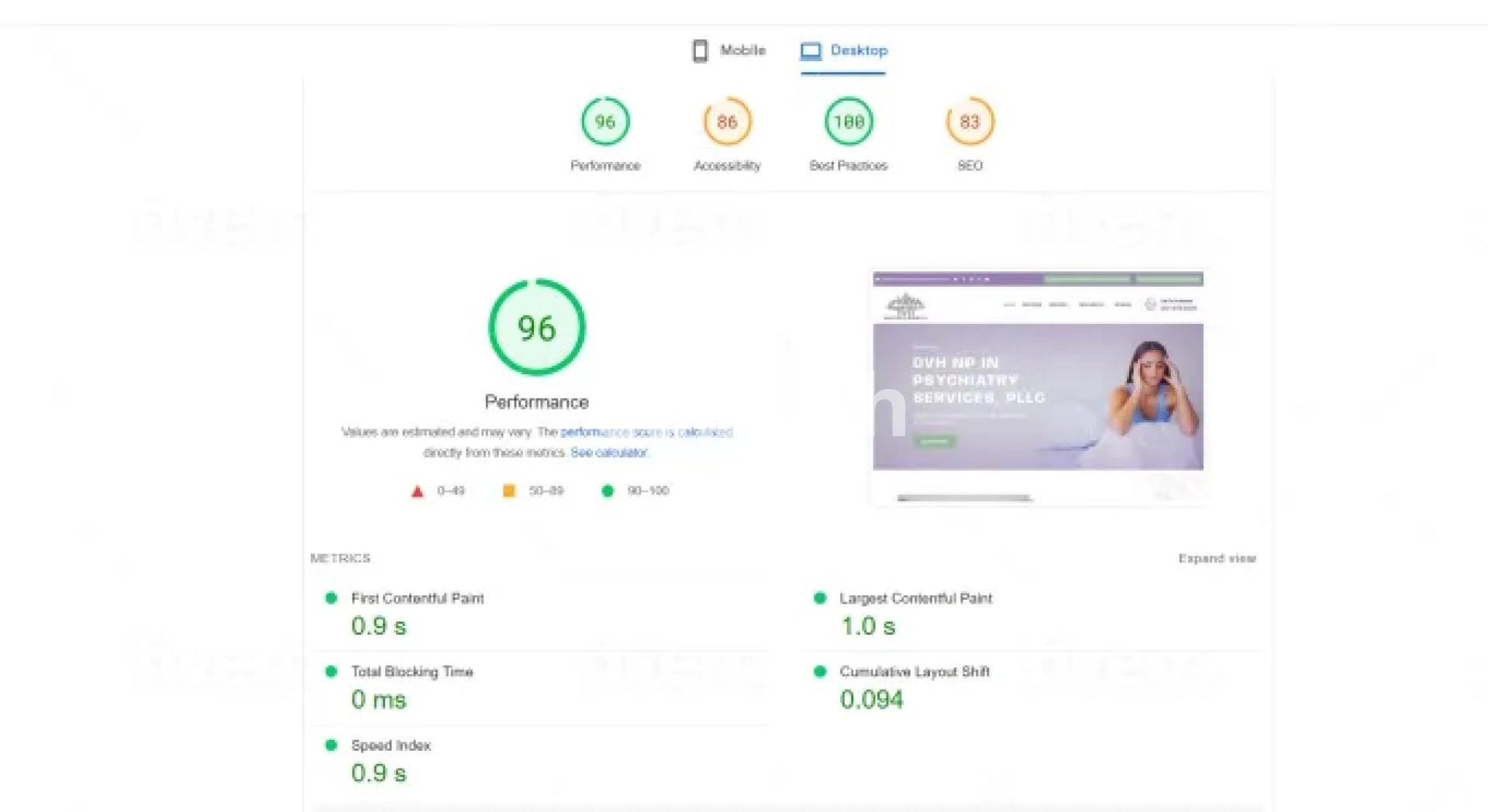Image resolution: width=1488 pixels, height=812 pixels.
Task: Click the green circle 90–100 legend icon
Action: 608,490
